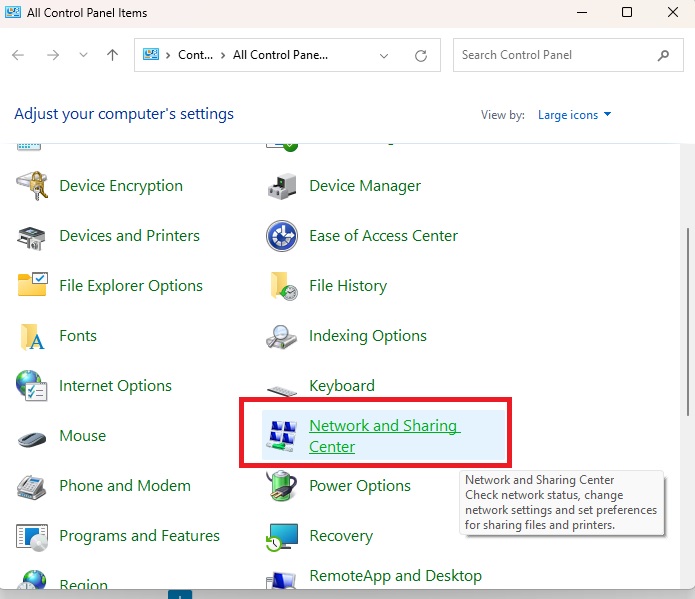Select the Cont... breadcrumb segment
The width and height of the screenshot is (695, 599).
point(195,55)
